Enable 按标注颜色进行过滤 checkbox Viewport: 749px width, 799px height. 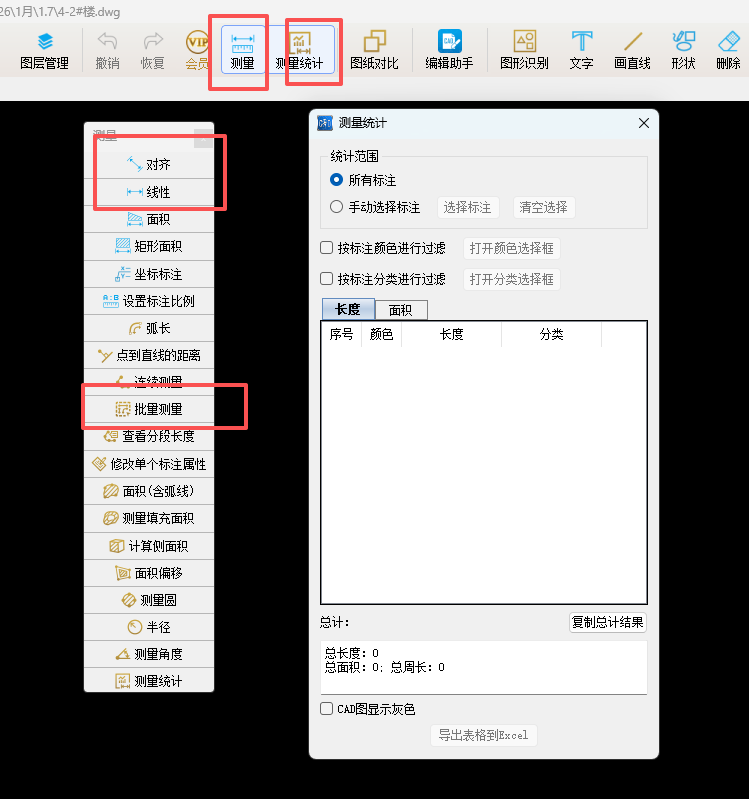click(x=327, y=248)
